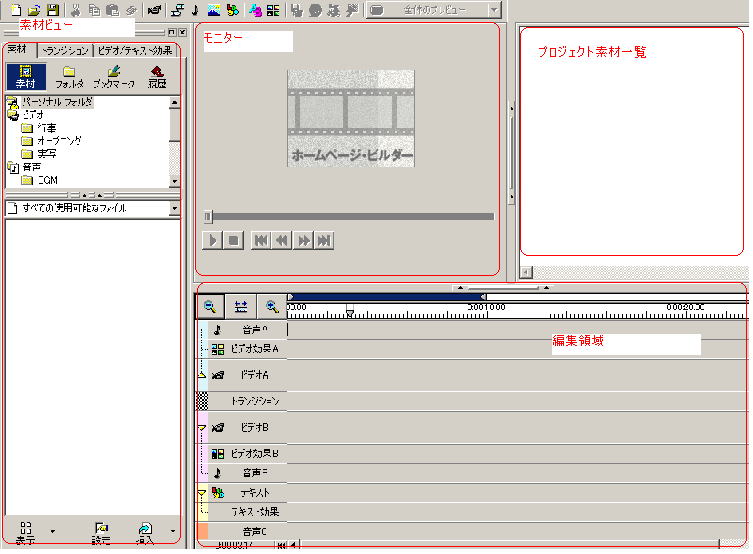Click the 設定 icon at panel bottom
Viewport: 753px width, 554px height.
click(101, 531)
